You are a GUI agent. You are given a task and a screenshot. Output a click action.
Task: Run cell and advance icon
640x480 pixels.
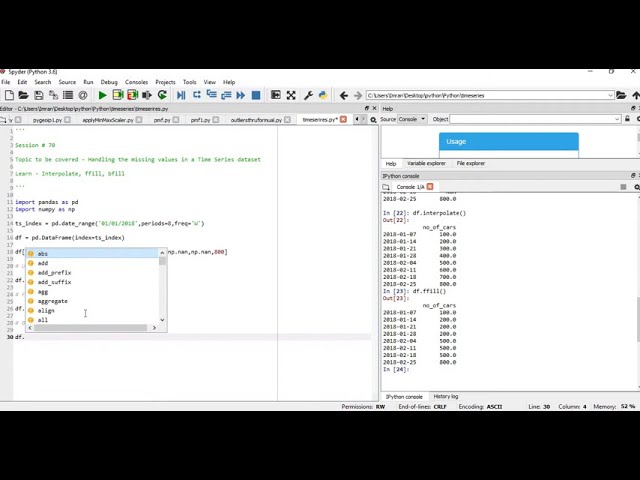tap(132, 95)
